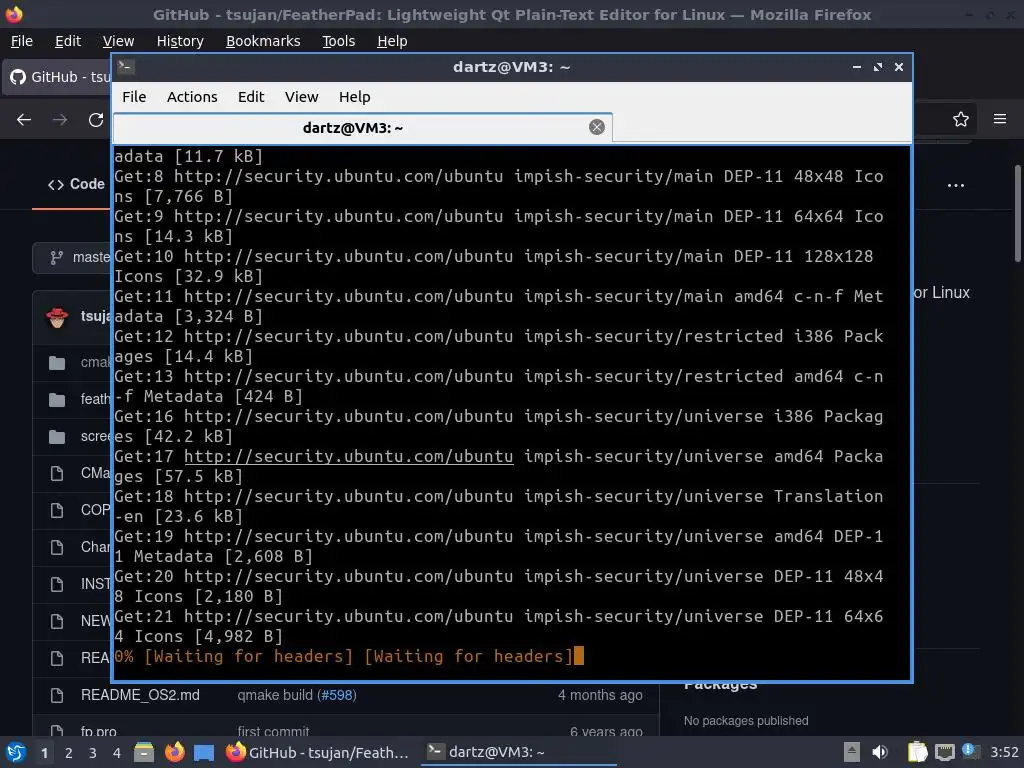Open pull request #598 link
This screenshot has height=768, width=1024.
pyautogui.click(x=336, y=695)
